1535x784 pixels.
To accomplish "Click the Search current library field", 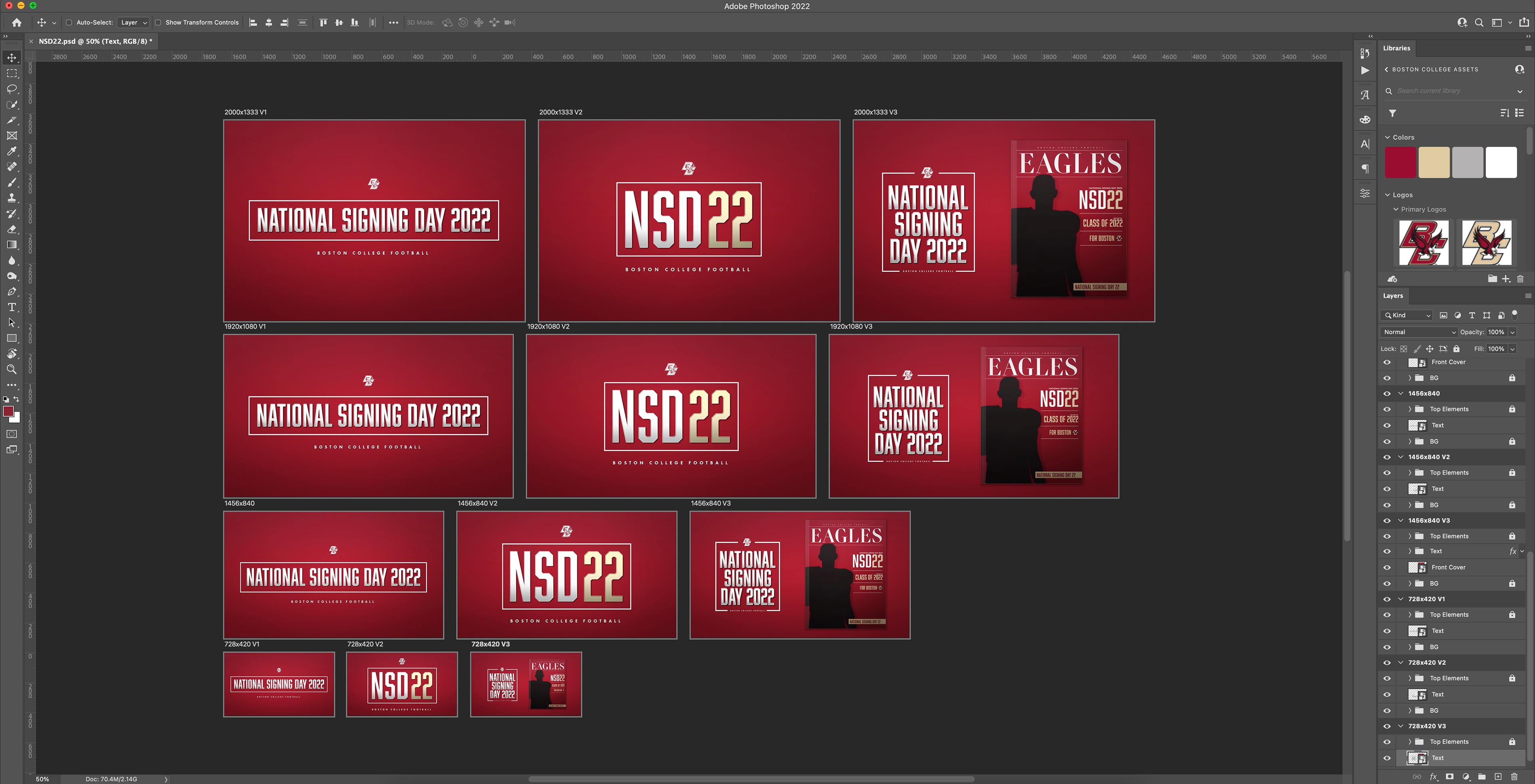I will click(x=1452, y=91).
